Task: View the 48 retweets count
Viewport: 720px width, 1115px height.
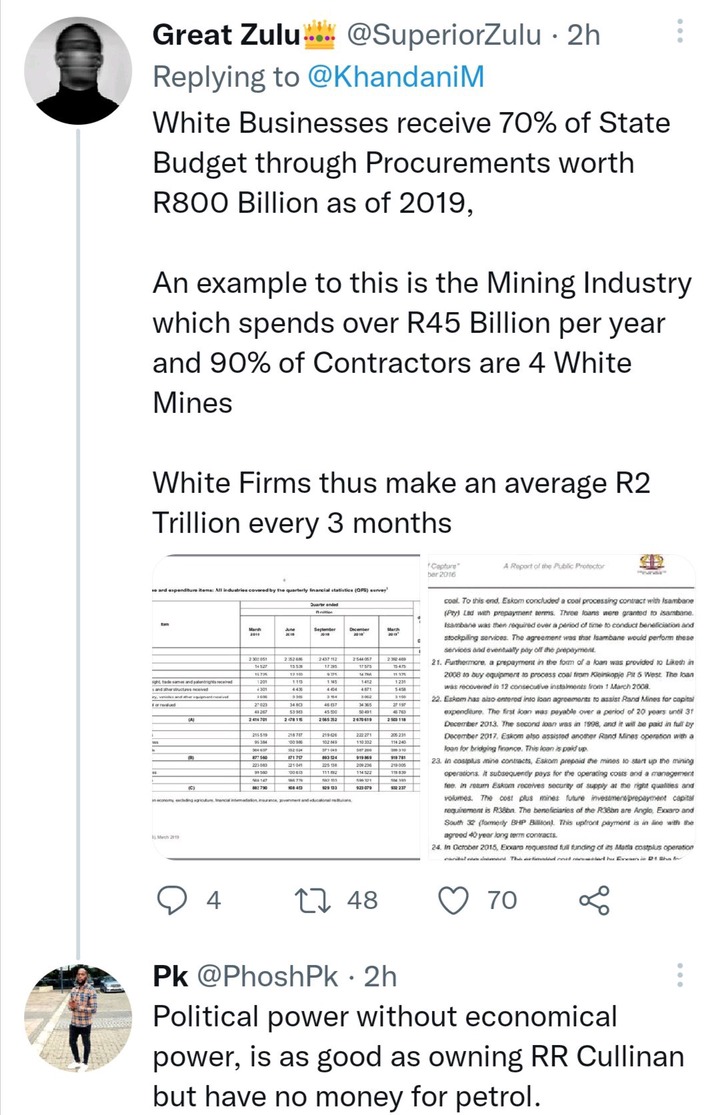Action: pos(362,900)
